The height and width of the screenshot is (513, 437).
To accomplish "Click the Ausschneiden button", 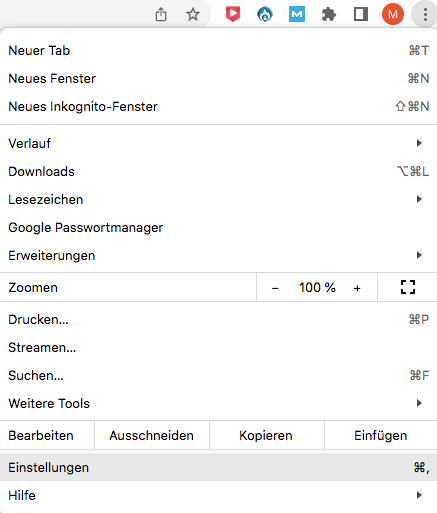I will click(x=152, y=435).
